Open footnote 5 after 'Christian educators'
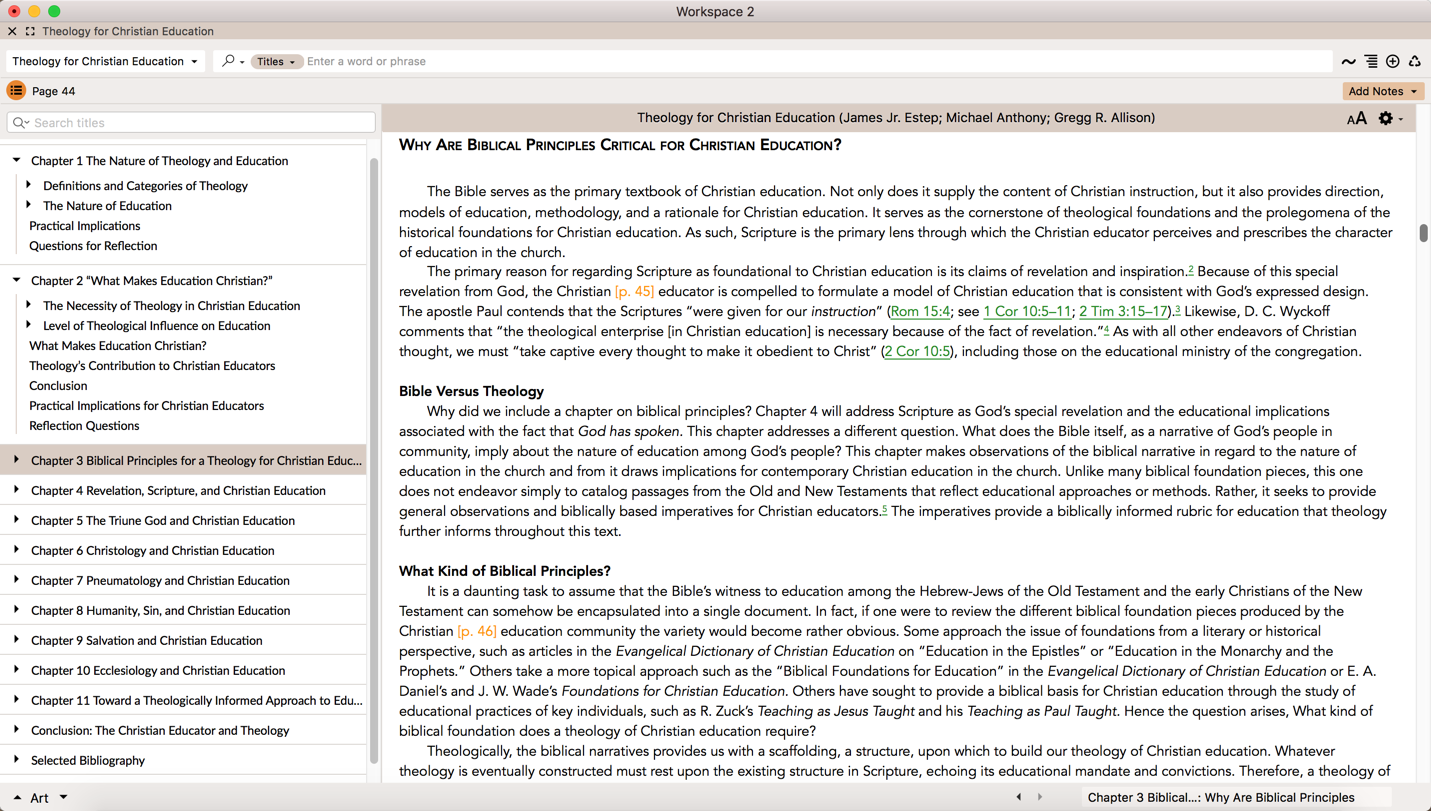 (884, 509)
